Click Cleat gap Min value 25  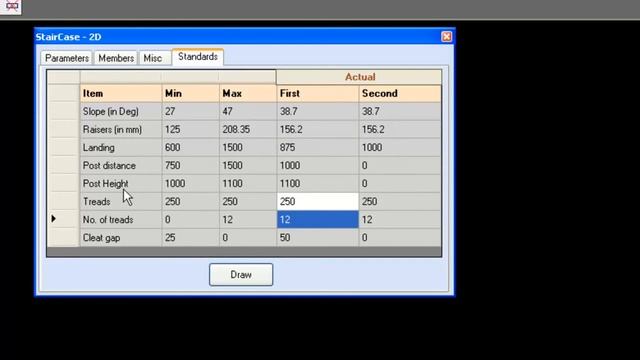(x=191, y=238)
